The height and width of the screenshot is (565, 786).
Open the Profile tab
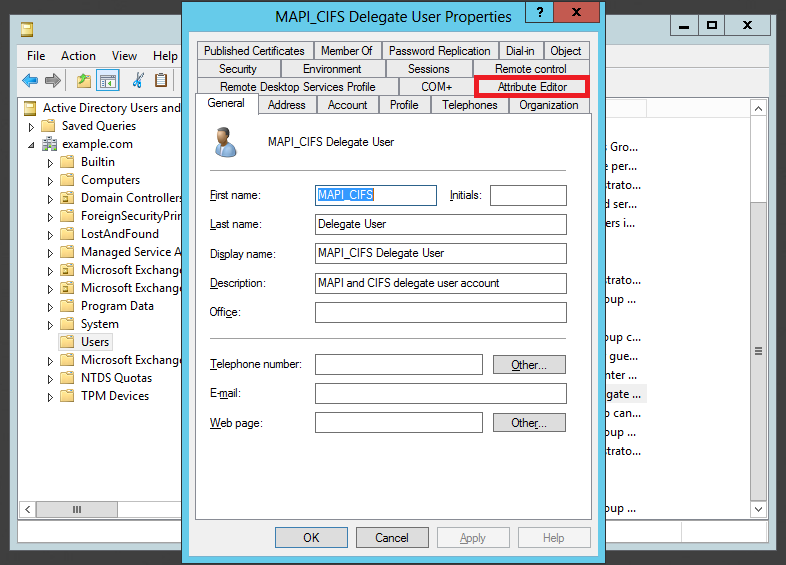[x=404, y=105]
